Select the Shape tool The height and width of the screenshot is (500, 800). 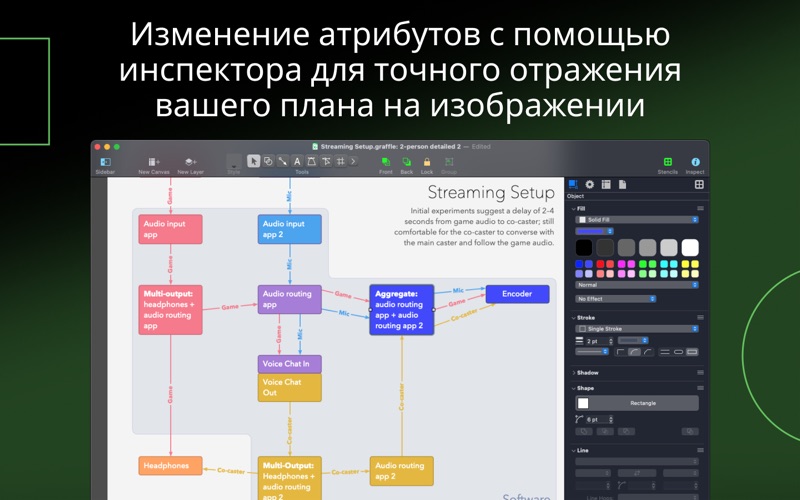pos(268,161)
